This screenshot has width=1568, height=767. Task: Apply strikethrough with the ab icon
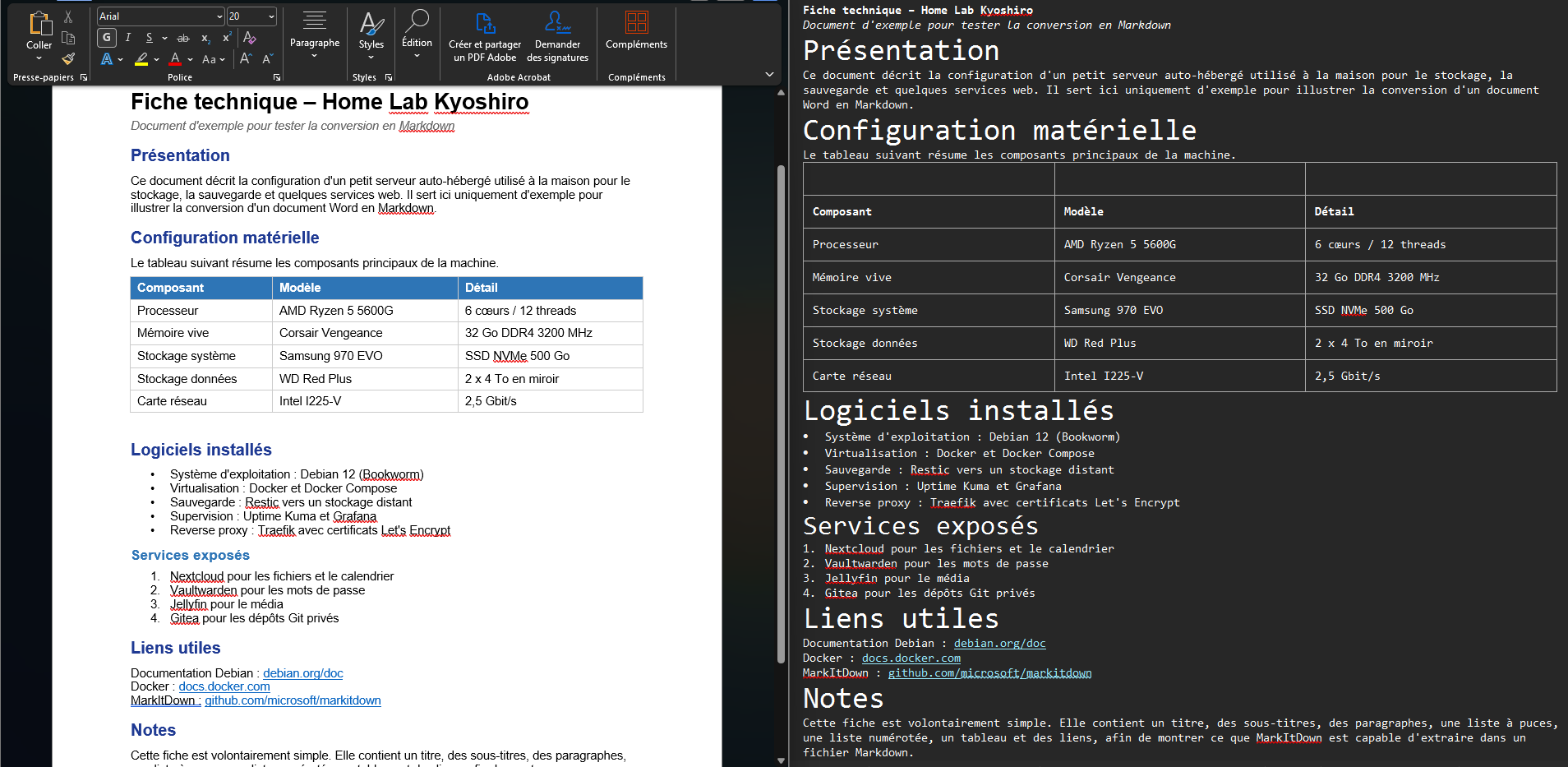point(183,38)
